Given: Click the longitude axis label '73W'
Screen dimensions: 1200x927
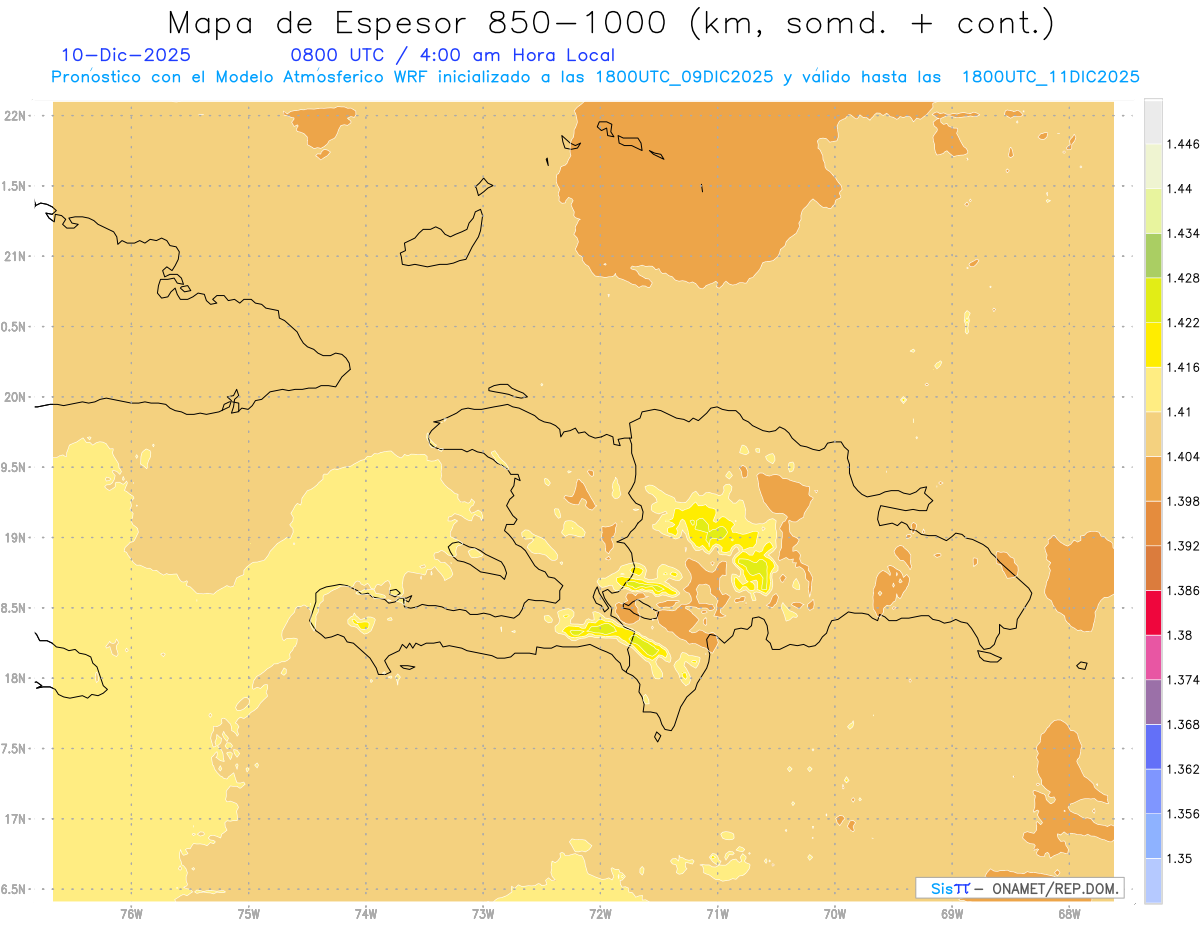Looking at the screenshot, I should pos(483,914).
